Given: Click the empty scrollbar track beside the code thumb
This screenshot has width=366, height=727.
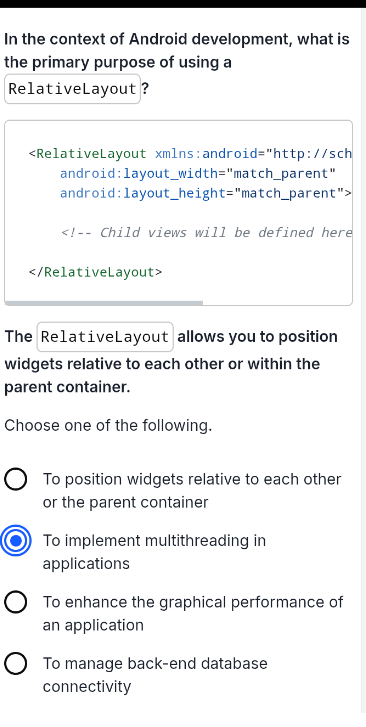Looking at the screenshot, I should [x=277, y=303].
